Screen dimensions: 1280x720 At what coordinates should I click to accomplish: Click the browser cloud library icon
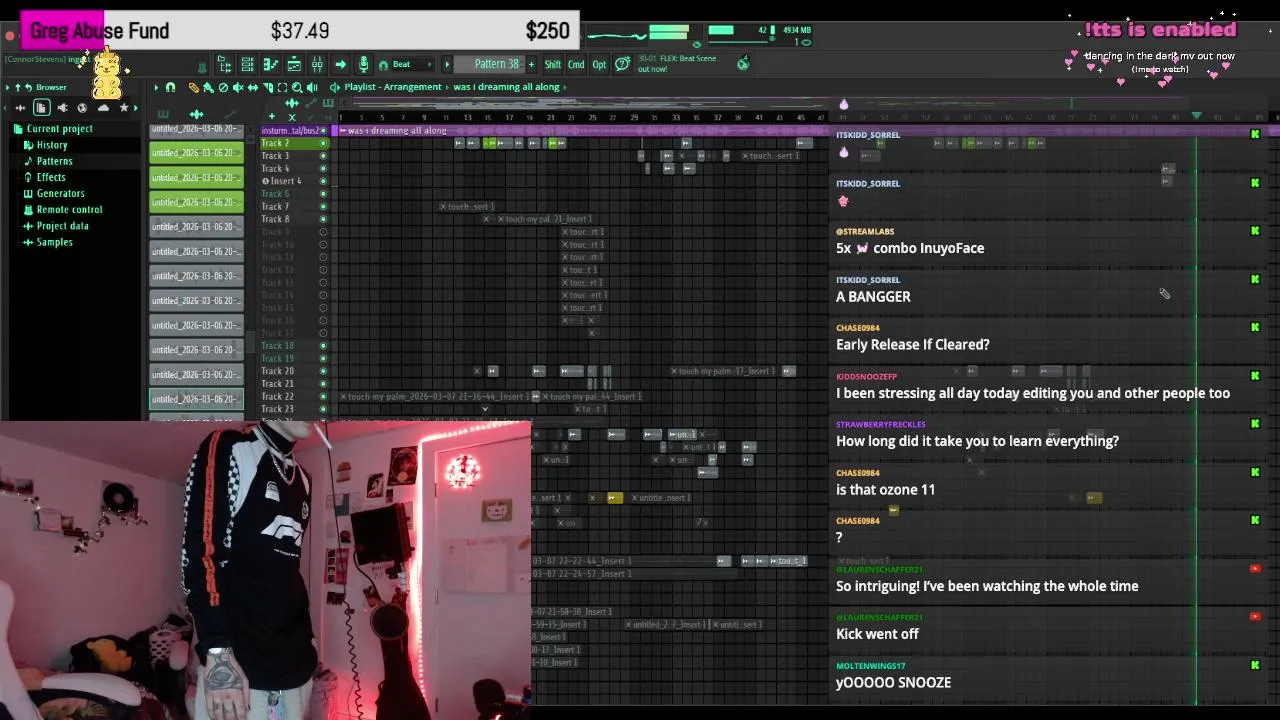103,108
